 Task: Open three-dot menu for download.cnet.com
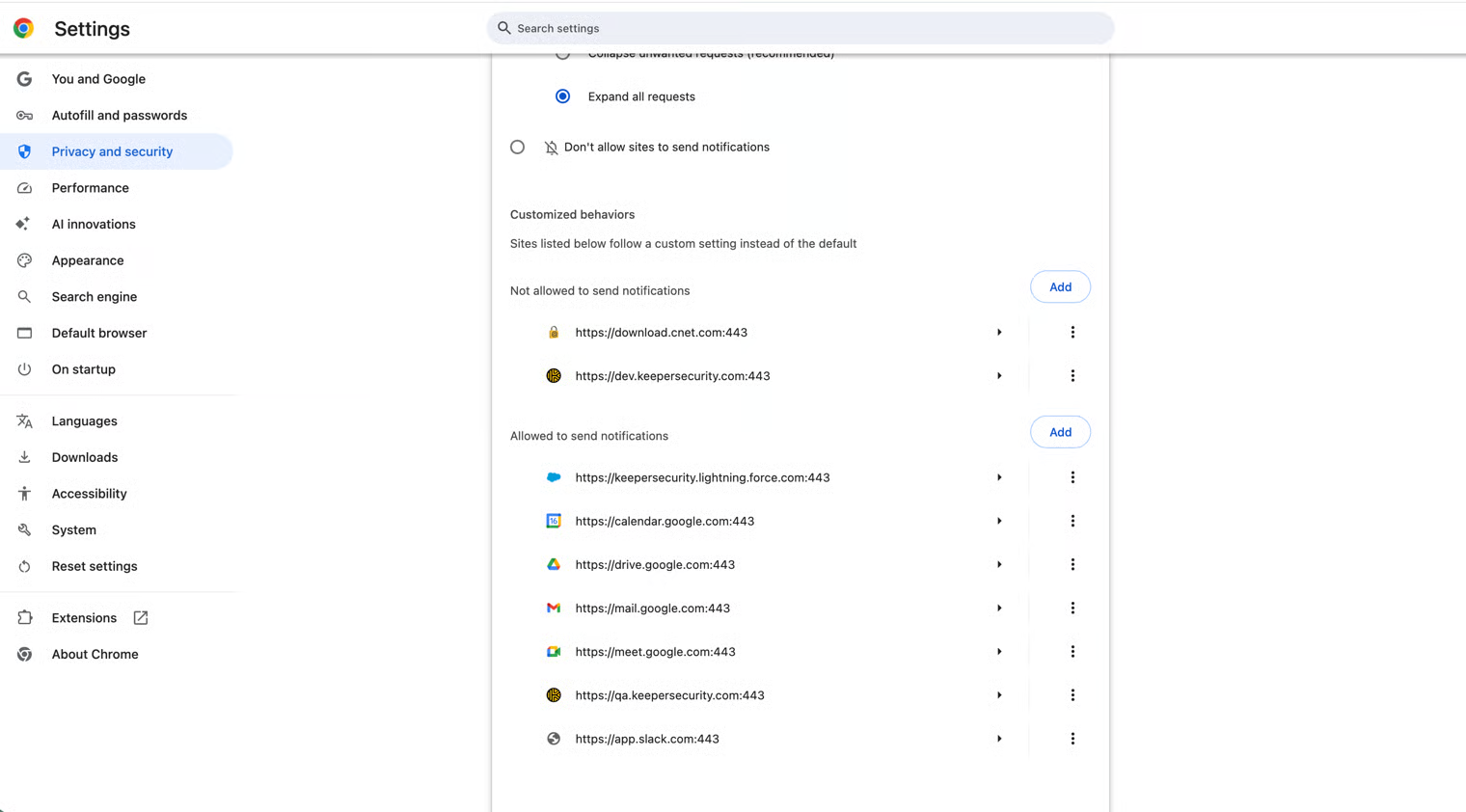click(1072, 333)
